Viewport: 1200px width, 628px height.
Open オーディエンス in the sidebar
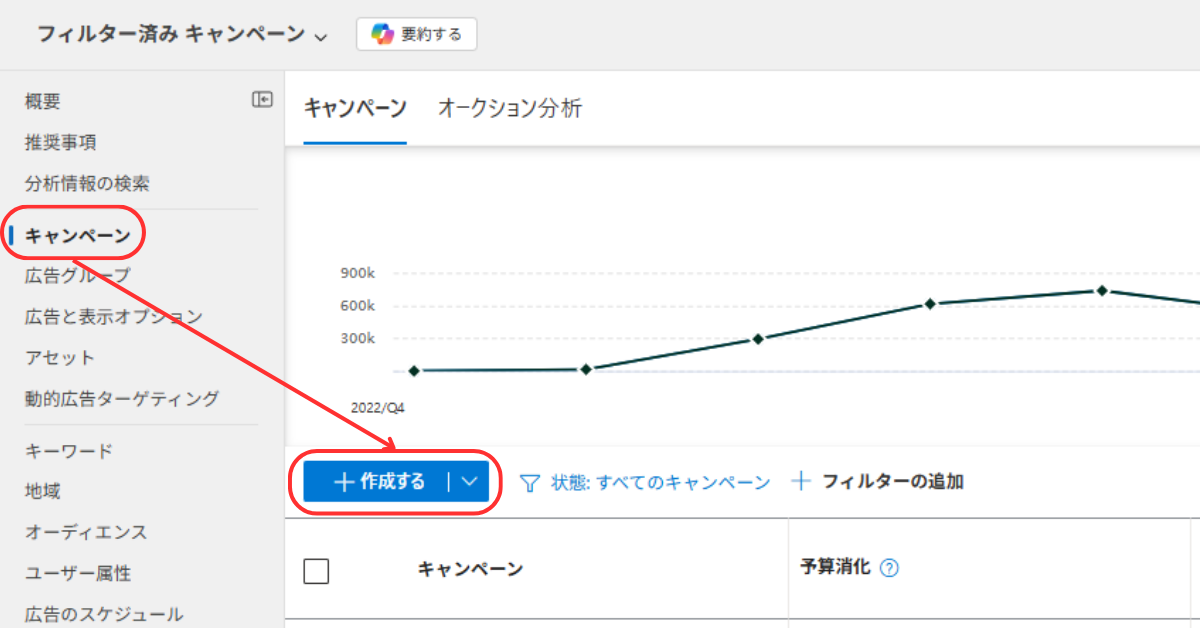tap(86, 532)
